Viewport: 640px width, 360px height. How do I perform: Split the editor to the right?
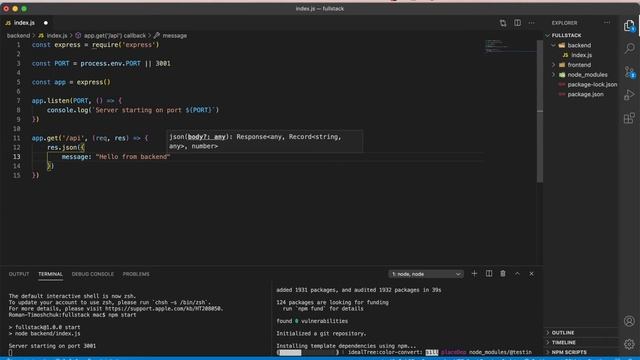pyautogui.click(x=517, y=23)
